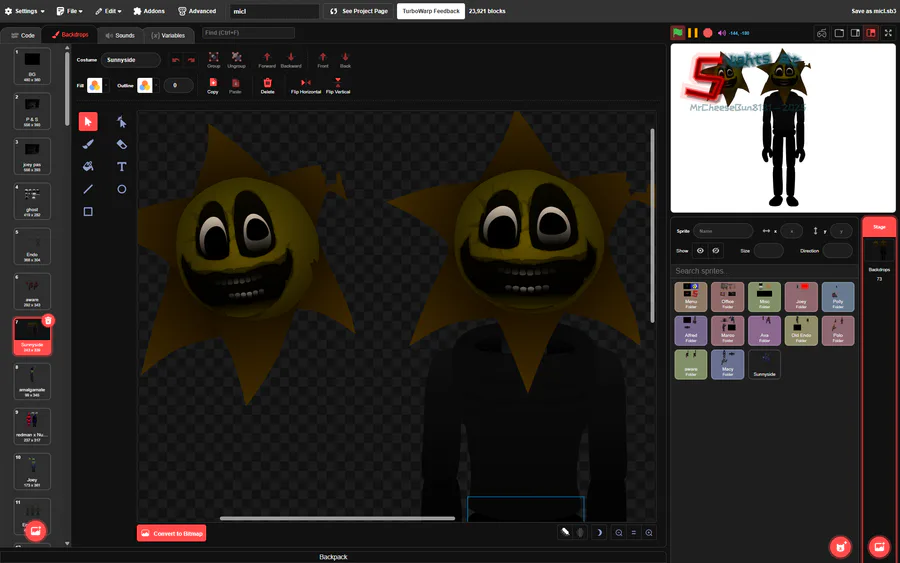This screenshot has width=900, height=563.
Task: Switch to the Sounds tab
Action: click(x=120, y=35)
